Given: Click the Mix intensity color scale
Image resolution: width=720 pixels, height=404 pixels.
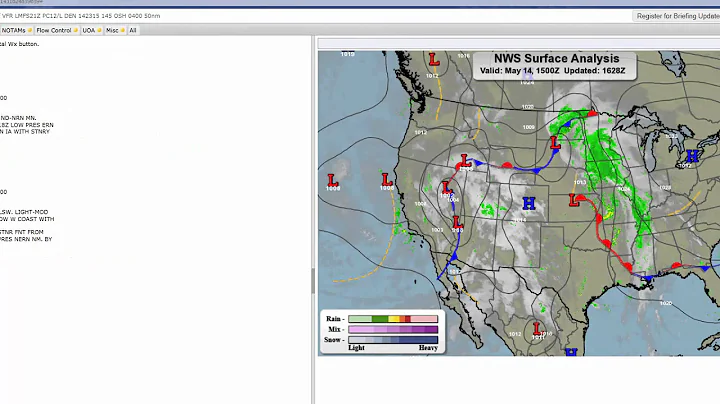Looking at the screenshot, I should tap(393, 329).
